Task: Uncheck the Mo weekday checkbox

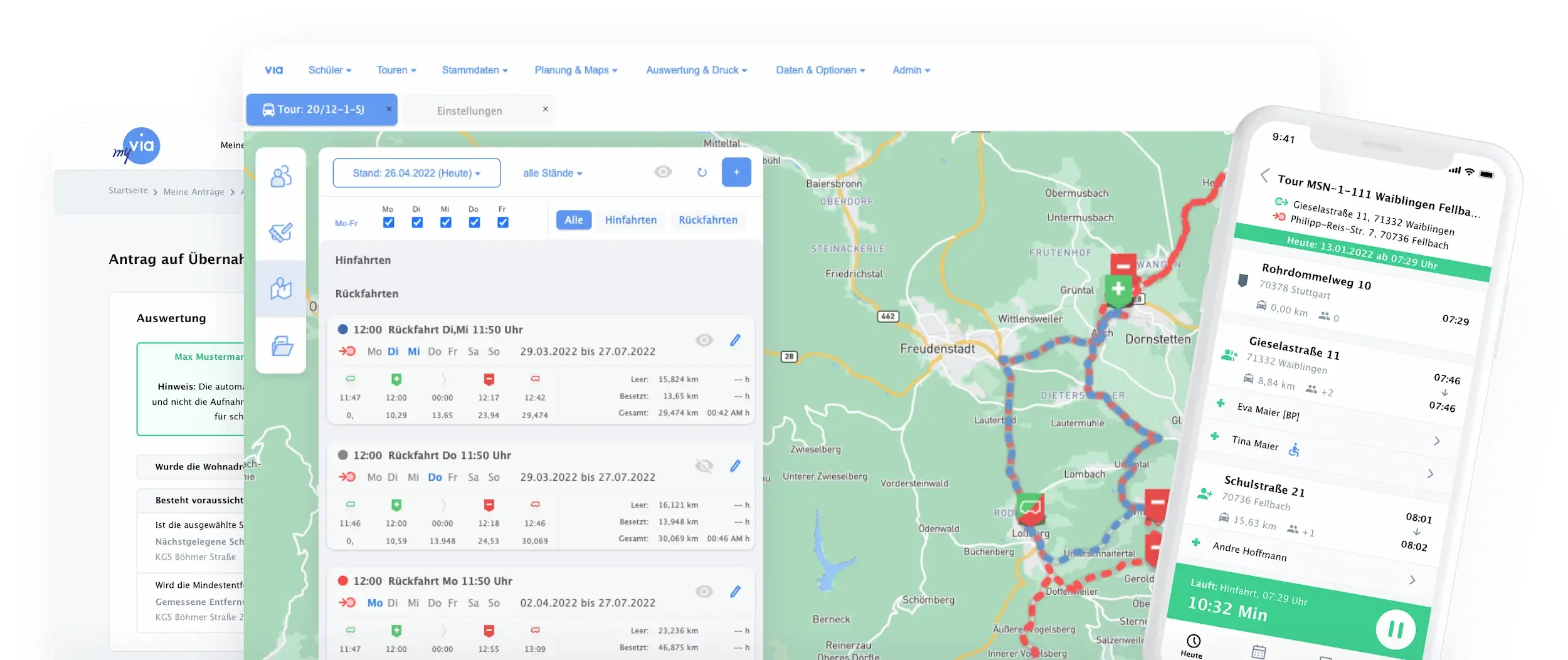Action: pos(388,223)
